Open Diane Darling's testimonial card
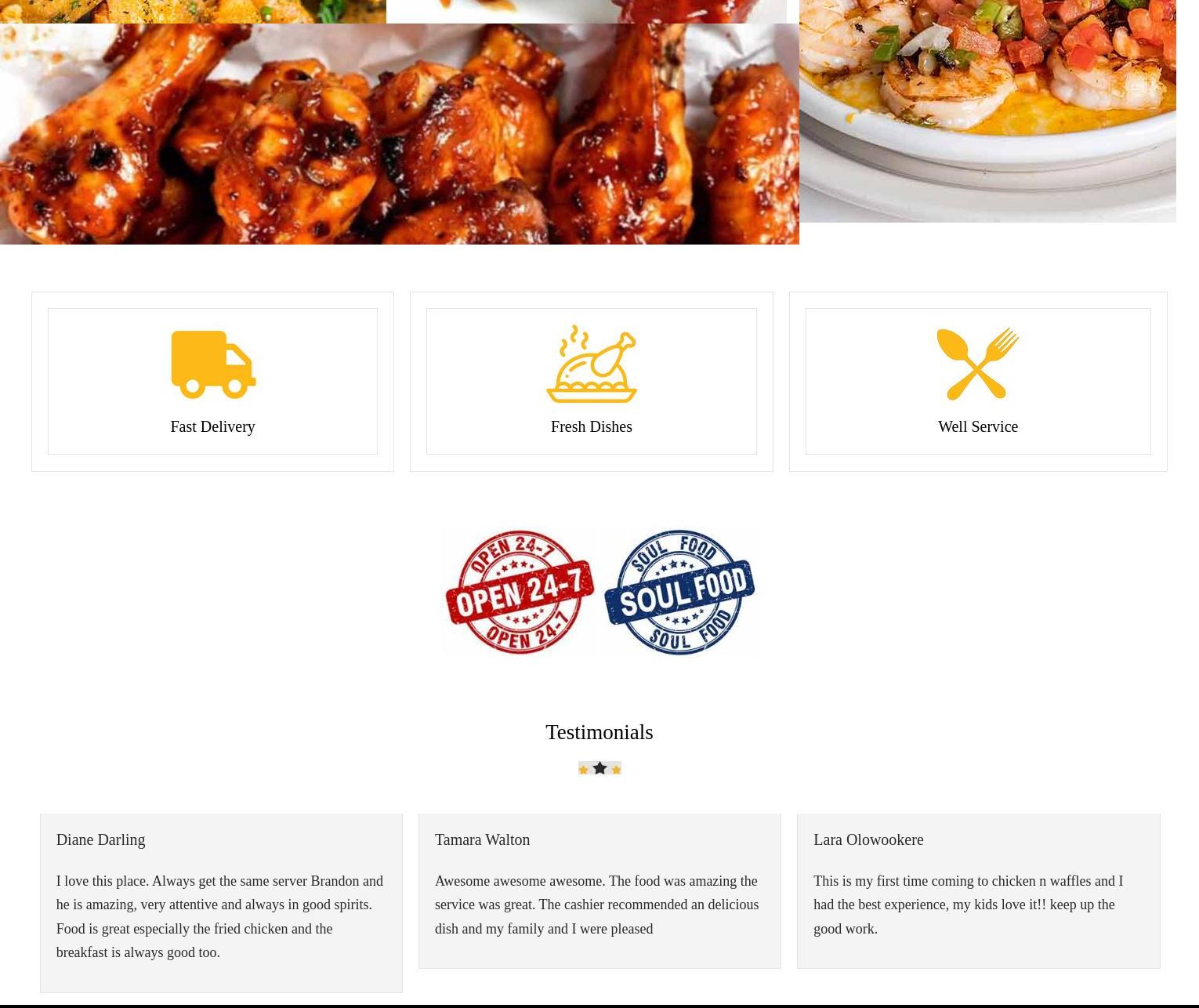 (221, 903)
